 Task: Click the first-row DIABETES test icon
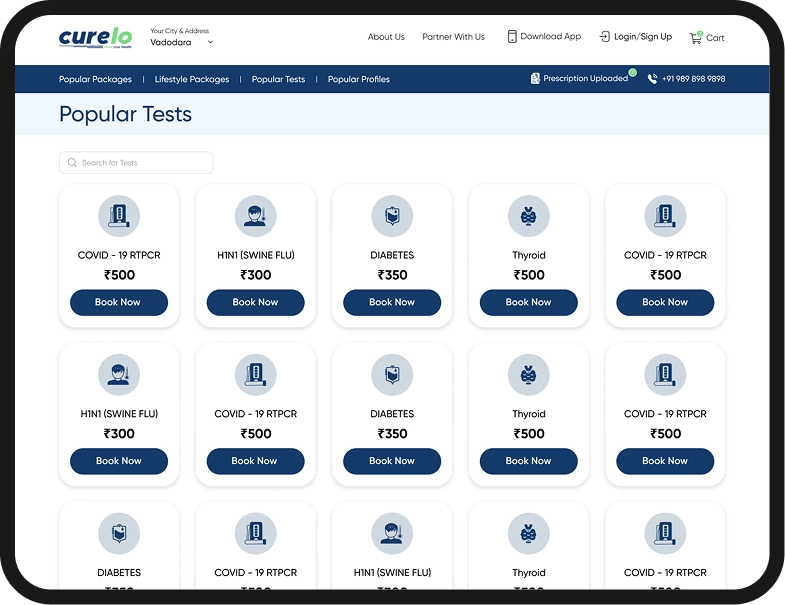click(x=392, y=215)
